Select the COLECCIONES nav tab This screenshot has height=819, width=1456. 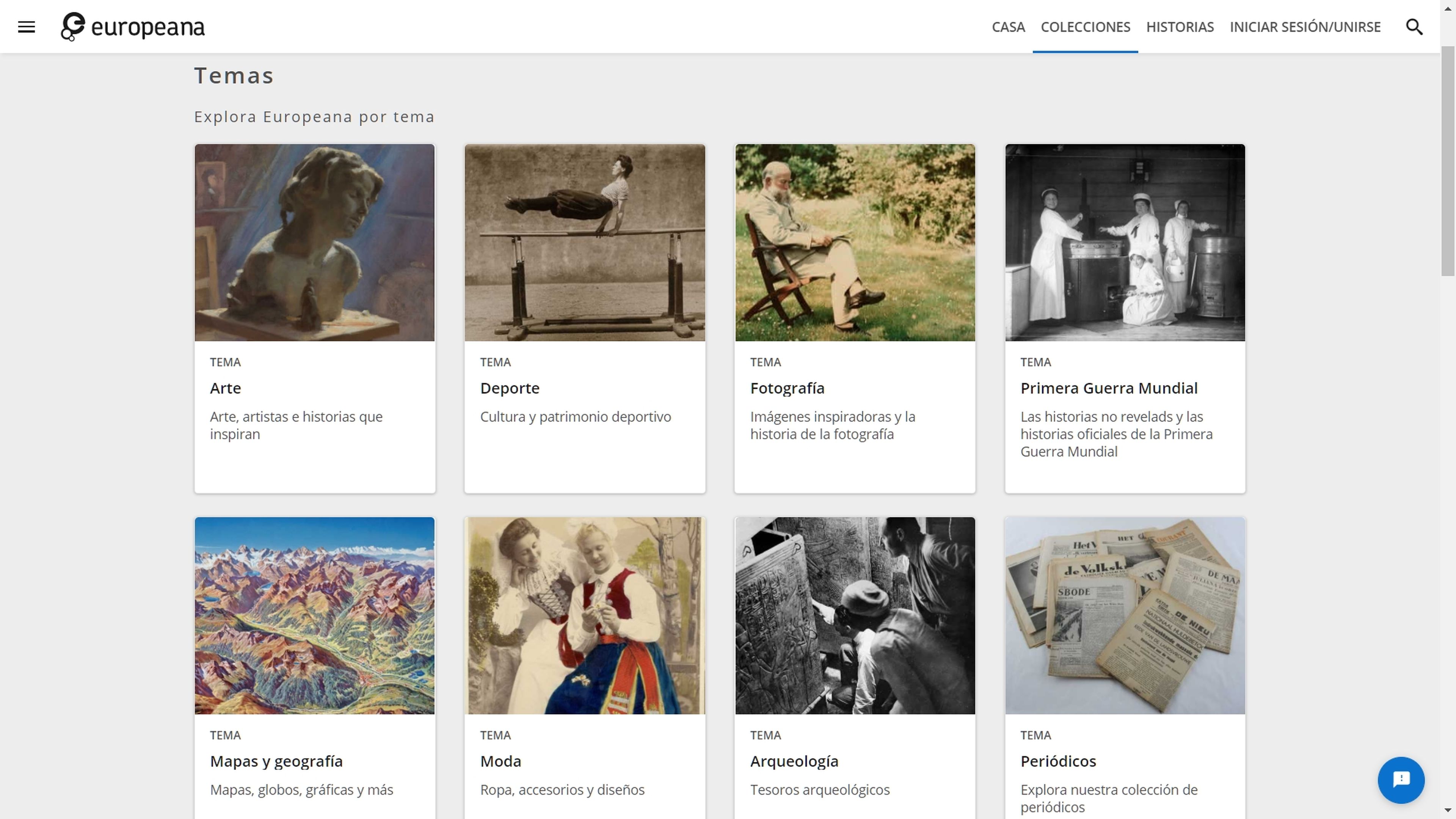point(1085,27)
